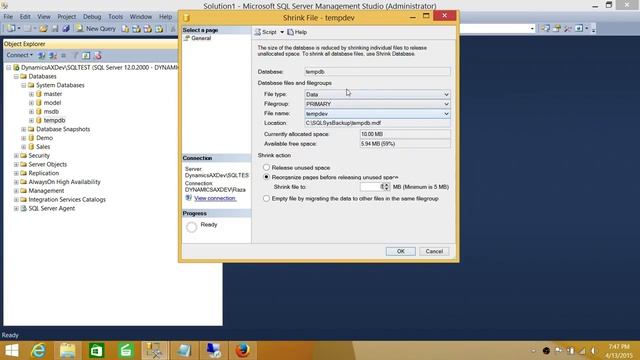Click Object Explorer disconnect icon
This screenshot has width=640, height=360.
pos(53,56)
